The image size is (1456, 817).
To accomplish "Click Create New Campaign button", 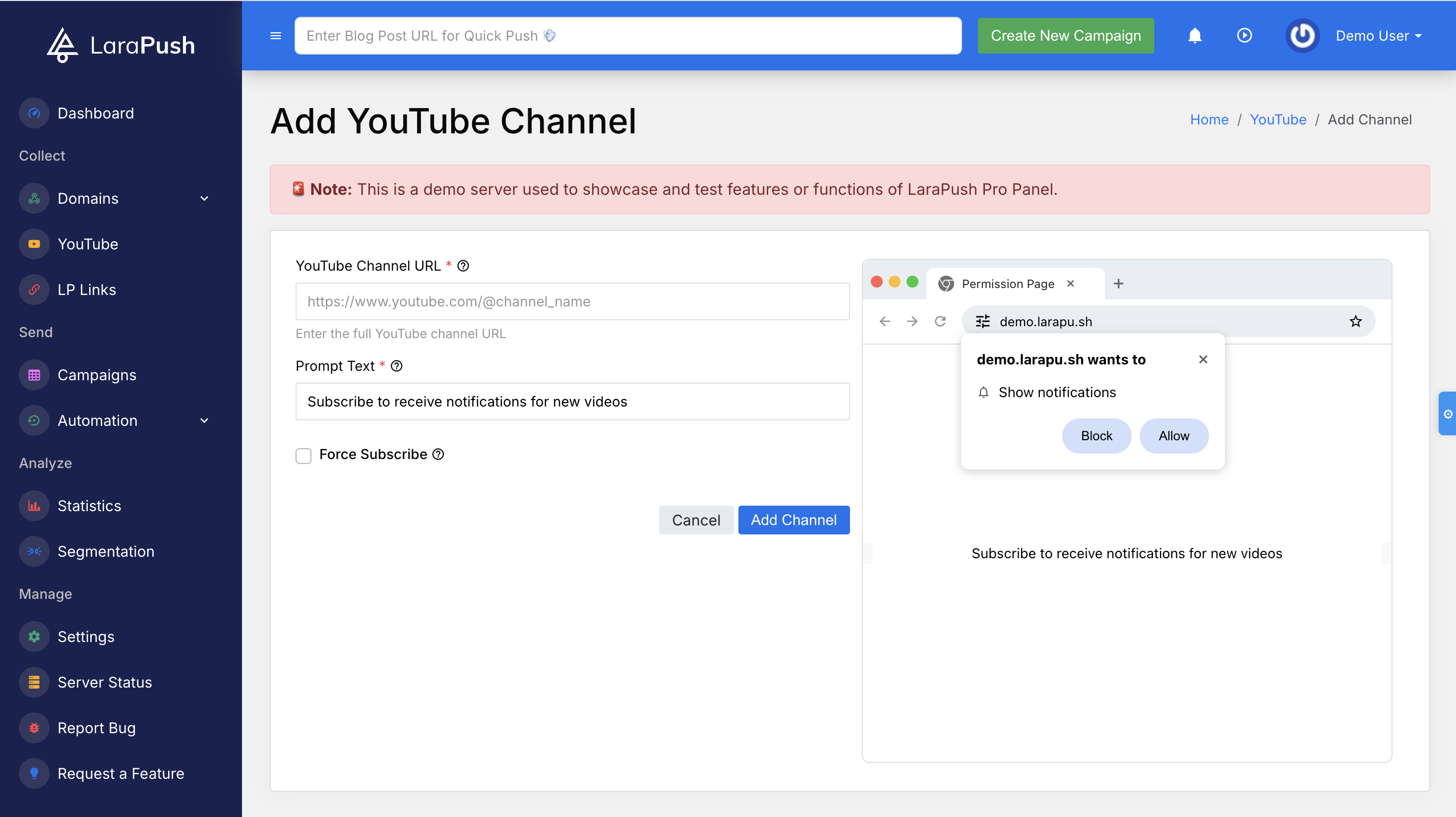I will 1065,36.
